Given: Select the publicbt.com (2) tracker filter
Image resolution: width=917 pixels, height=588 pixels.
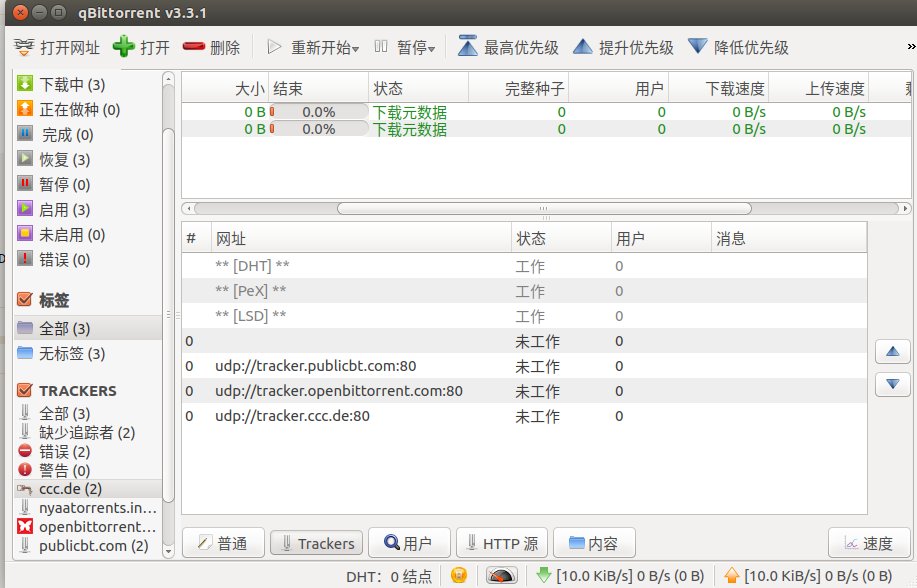Looking at the screenshot, I should click(88, 546).
